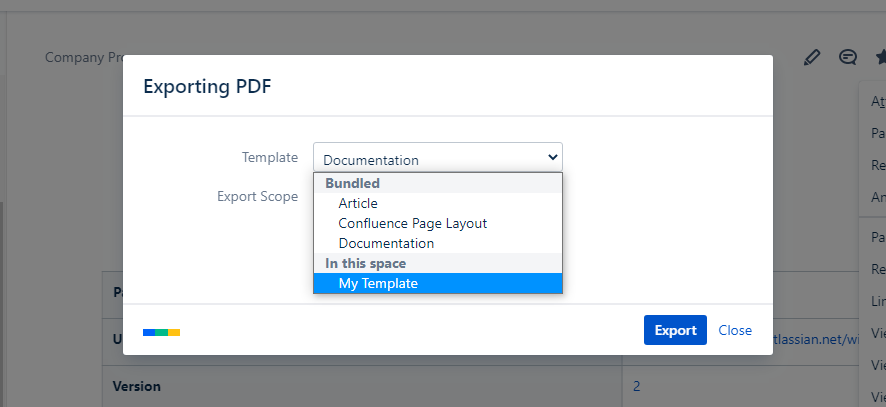This screenshot has height=407, width=886.
Task: Star this page with the star icon
Action: pos(880,58)
